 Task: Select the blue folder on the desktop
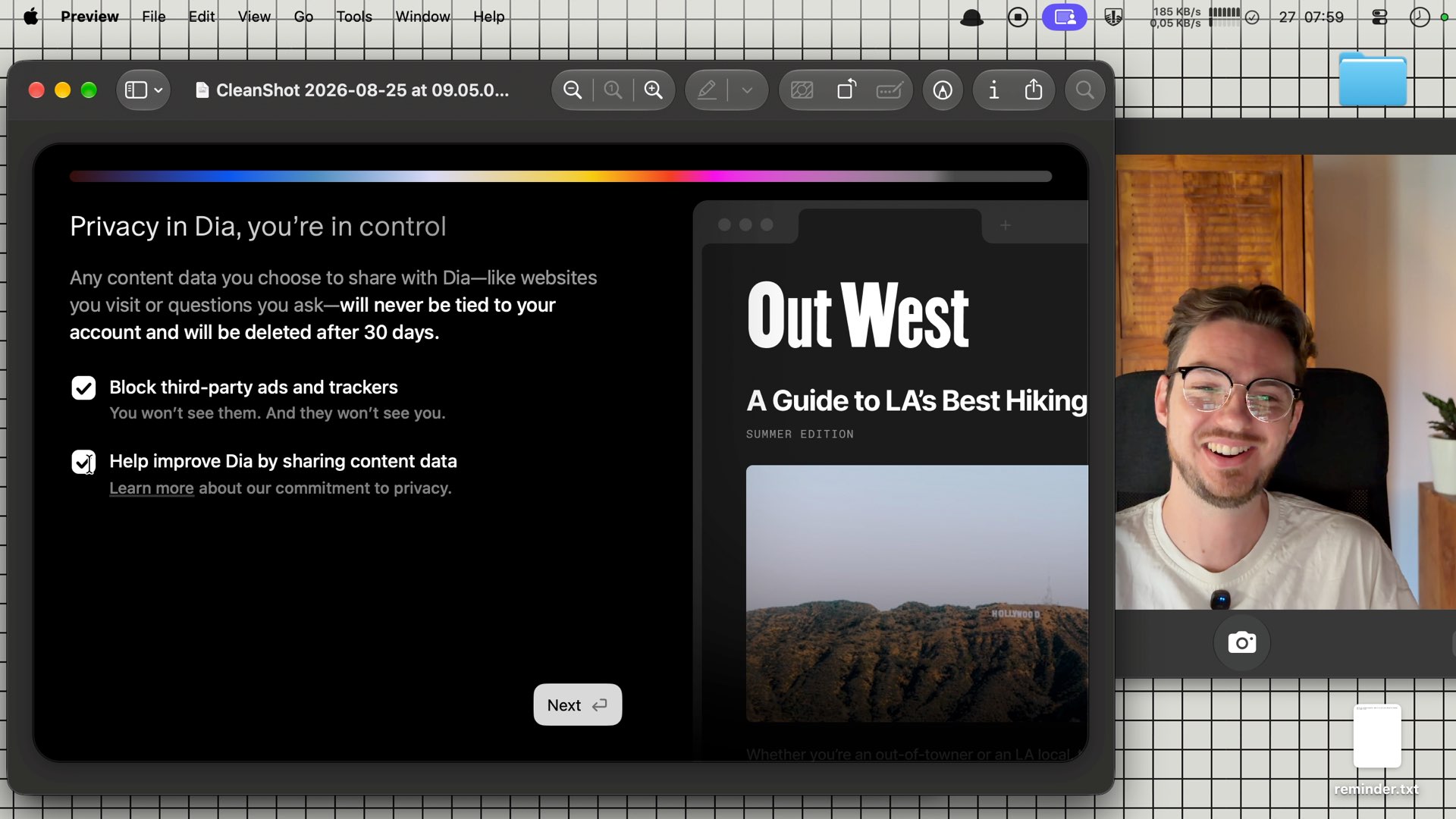(1373, 79)
